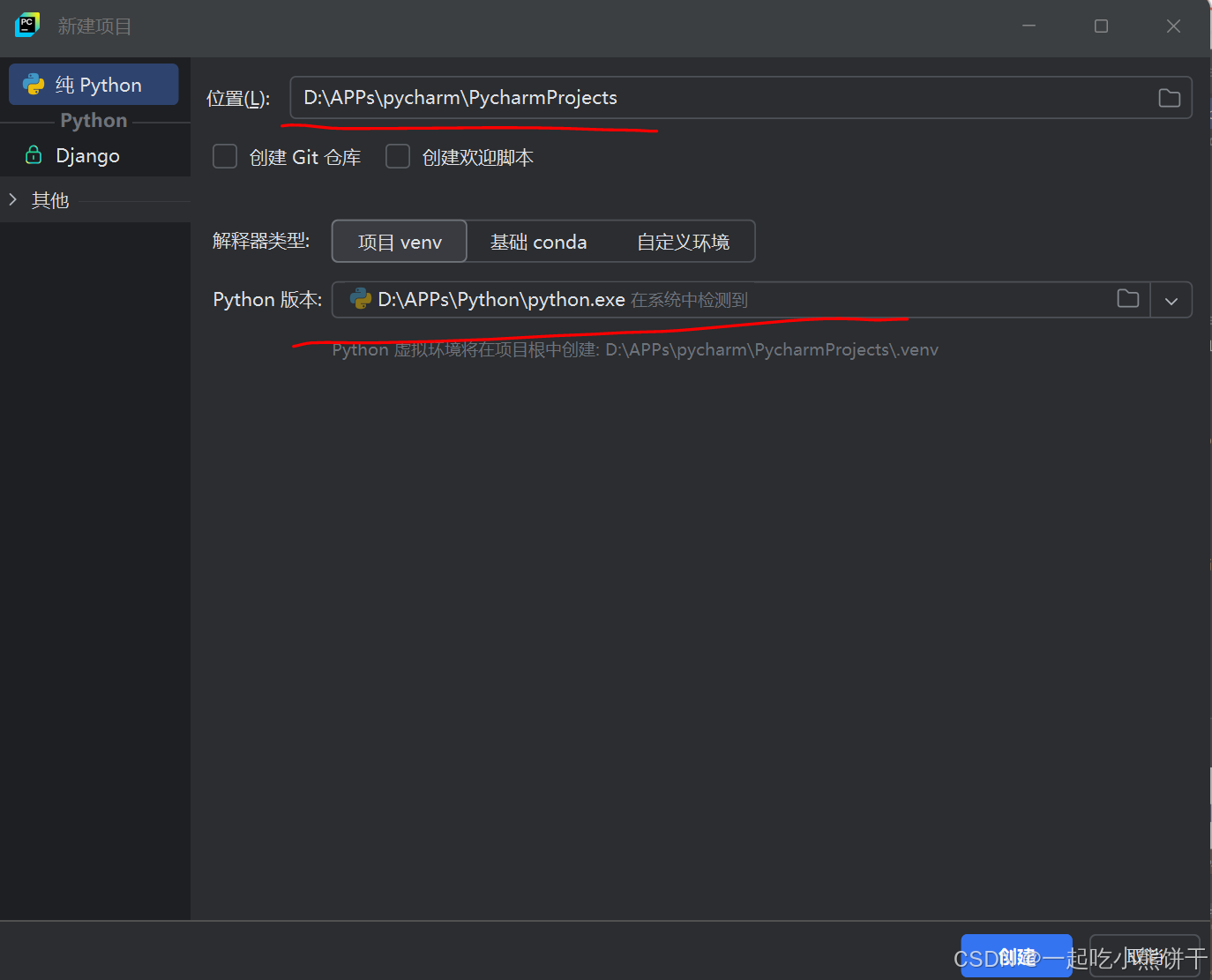The width and height of the screenshot is (1212, 980).
Task: Open folder browser for project location
Action: click(1170, 97)
